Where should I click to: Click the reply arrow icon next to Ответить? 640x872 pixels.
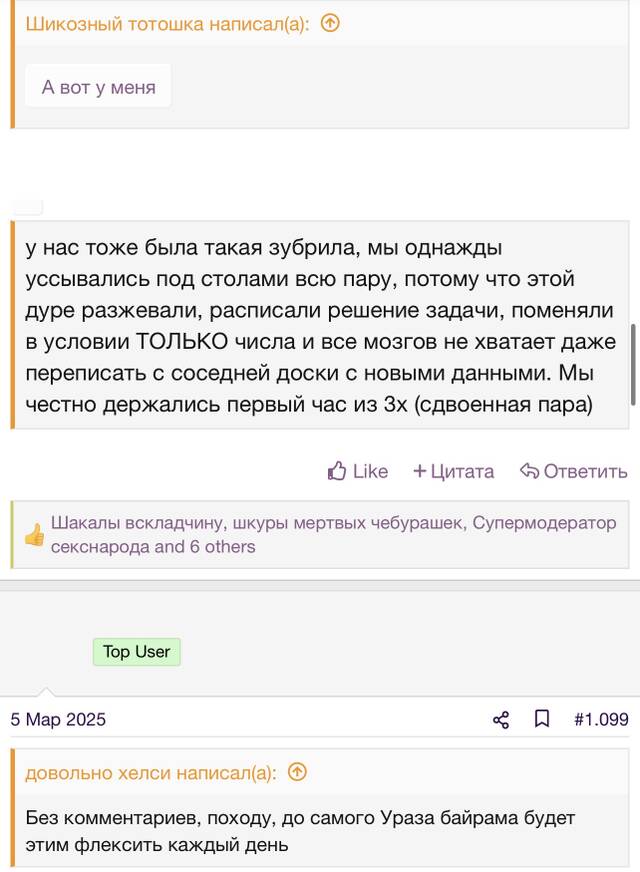[x=529, y=471]
